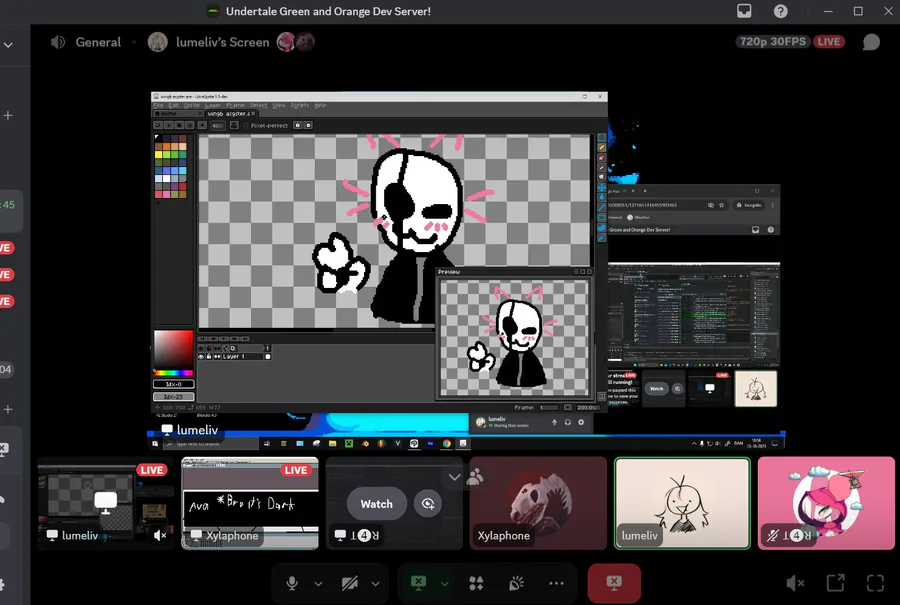
Task: Click the upper plus icon in sidebar
Action: click(8, 115)
